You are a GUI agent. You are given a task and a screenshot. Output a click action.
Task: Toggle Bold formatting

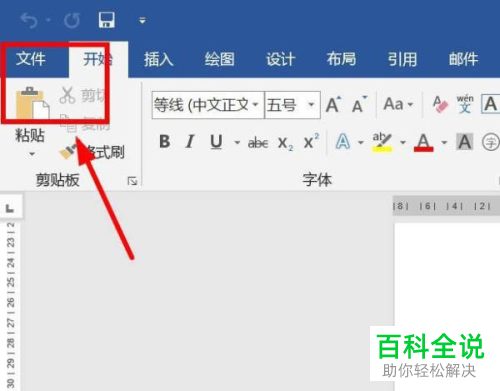point(165,142)
